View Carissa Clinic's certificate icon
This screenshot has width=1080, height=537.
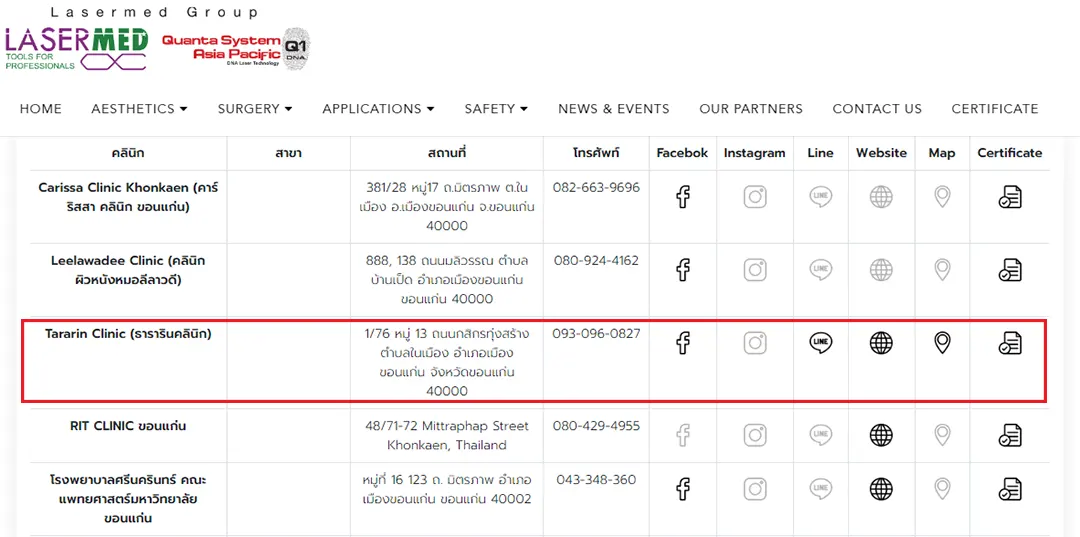[1010, 197]
